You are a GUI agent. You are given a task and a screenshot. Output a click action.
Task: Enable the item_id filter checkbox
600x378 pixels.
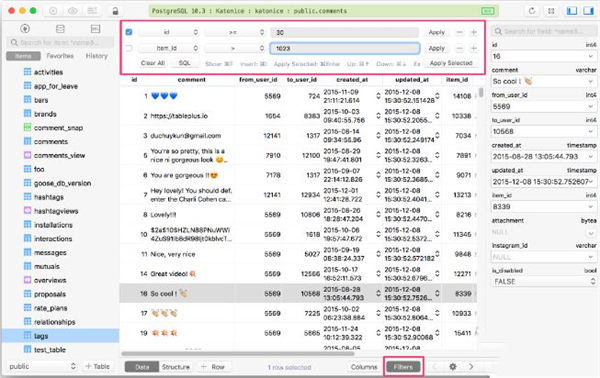click(129, 48)
